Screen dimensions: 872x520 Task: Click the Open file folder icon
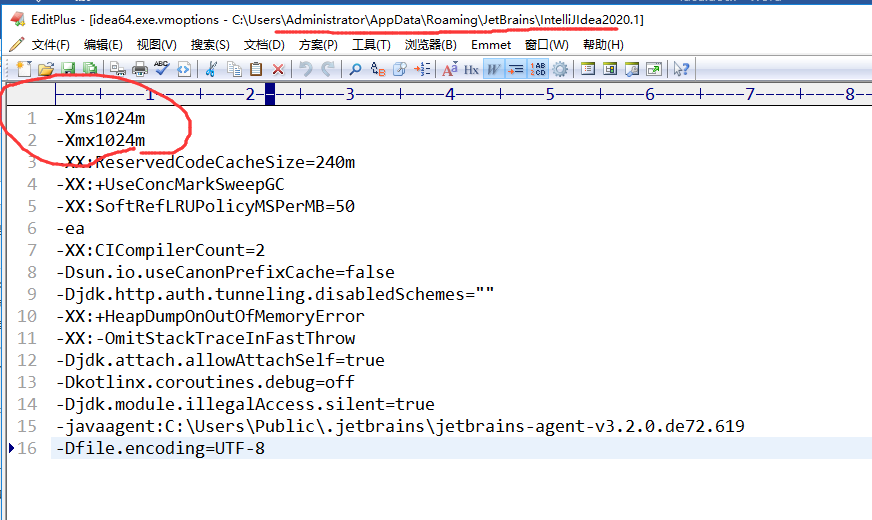46,69
